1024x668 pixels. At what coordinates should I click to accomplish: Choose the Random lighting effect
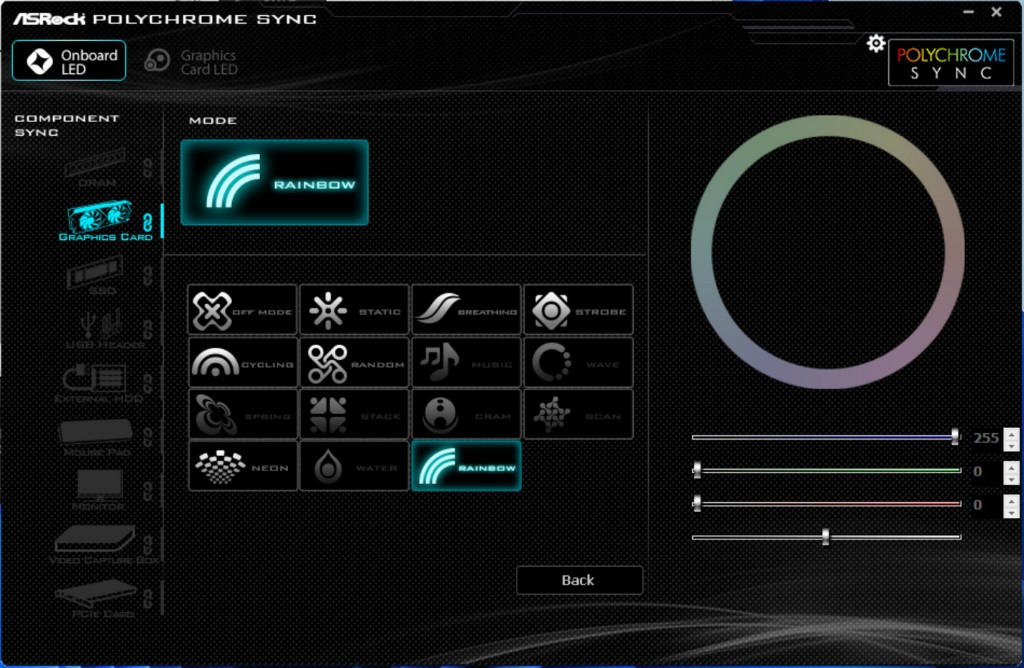(355, 362)
